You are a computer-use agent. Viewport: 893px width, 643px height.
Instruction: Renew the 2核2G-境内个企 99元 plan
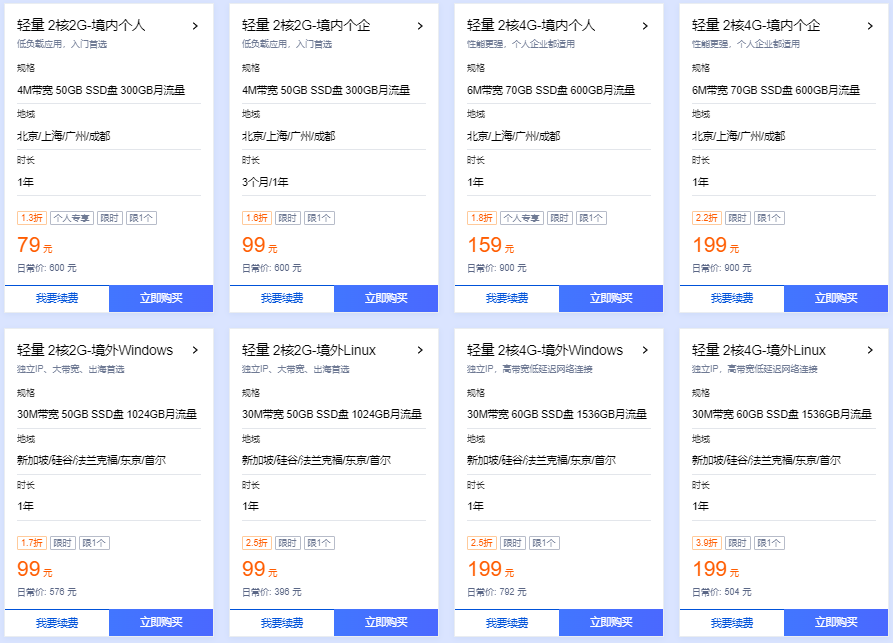(282, 298)
